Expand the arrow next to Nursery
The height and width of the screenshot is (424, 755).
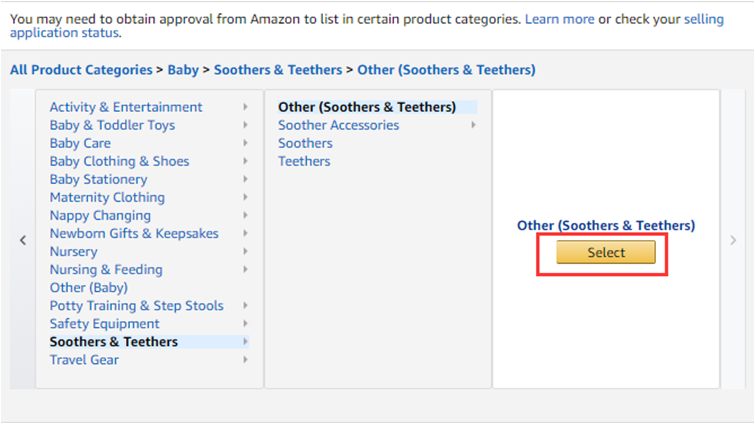coord(245,252)
